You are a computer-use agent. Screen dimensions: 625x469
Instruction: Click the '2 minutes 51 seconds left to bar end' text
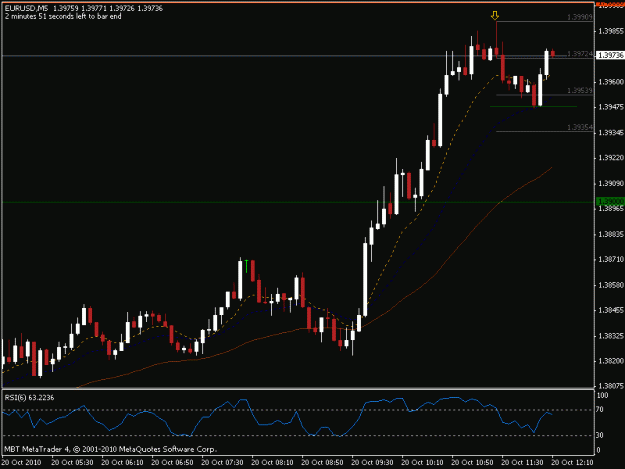coord(63,16)
